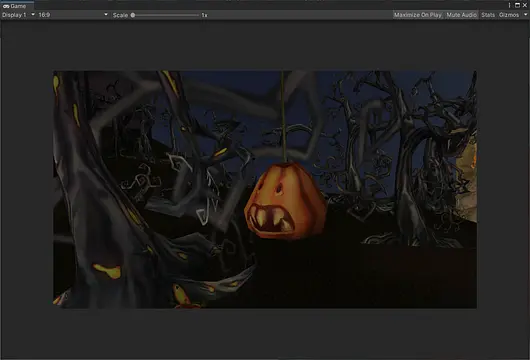The width and height of the screenshot is (530, 360).
Task: Open the Display 1 dropdown
Action: click(x=18, y=15)
